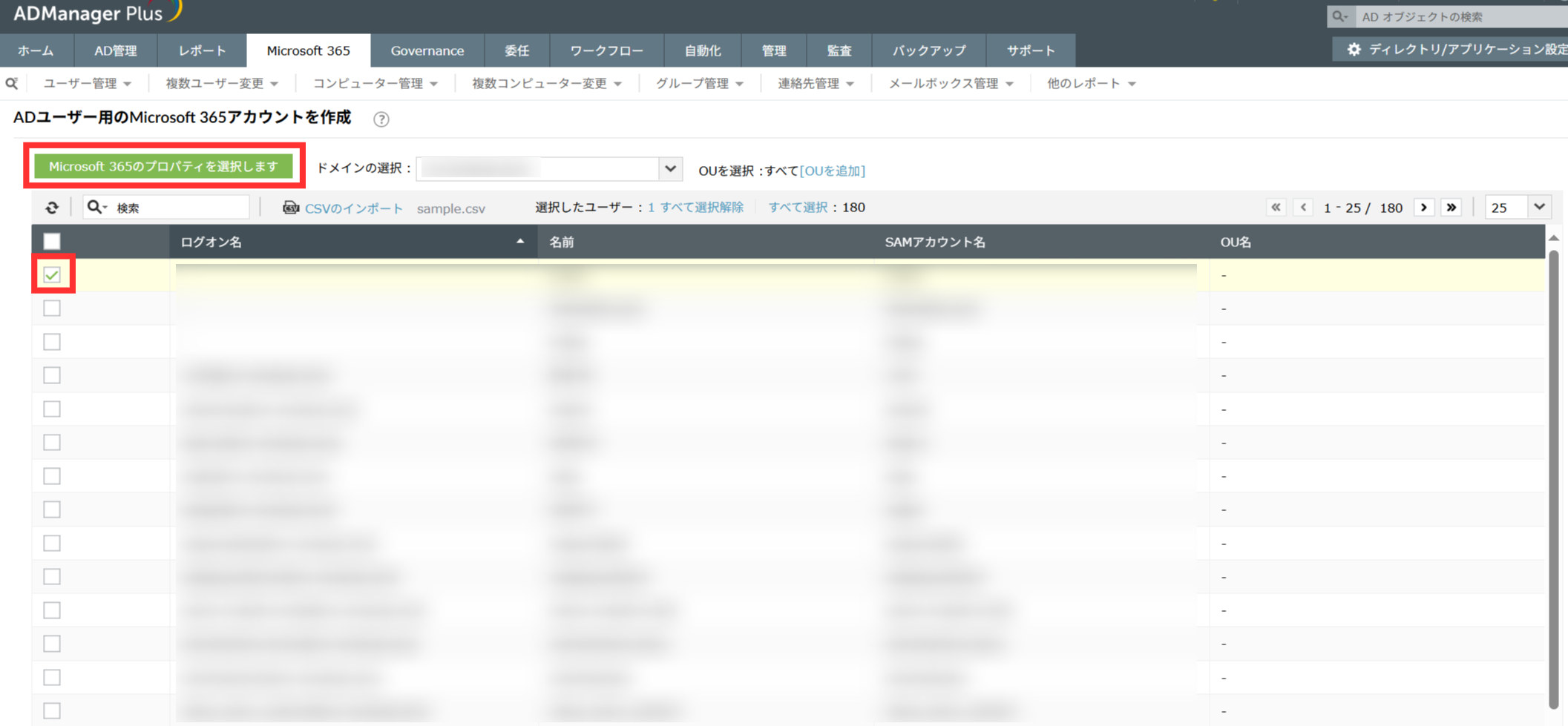Go to the next page of users
Screen dimensions: 1568x726
1423,208
